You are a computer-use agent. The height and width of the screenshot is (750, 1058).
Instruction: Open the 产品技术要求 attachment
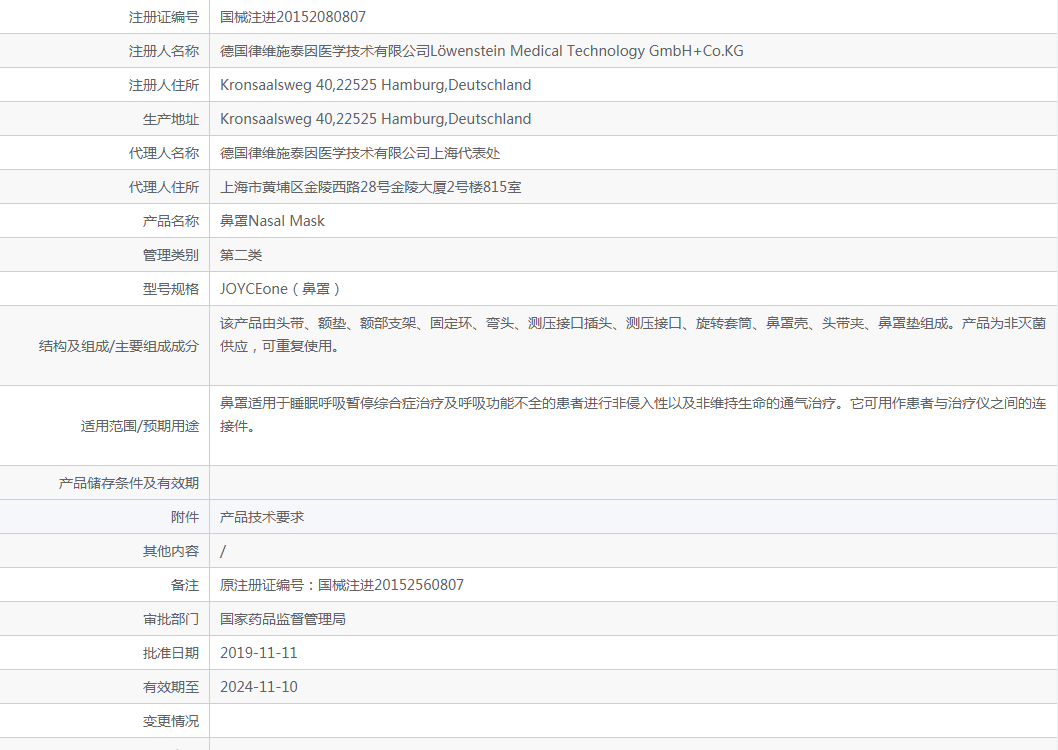click(x=262, y=517)
